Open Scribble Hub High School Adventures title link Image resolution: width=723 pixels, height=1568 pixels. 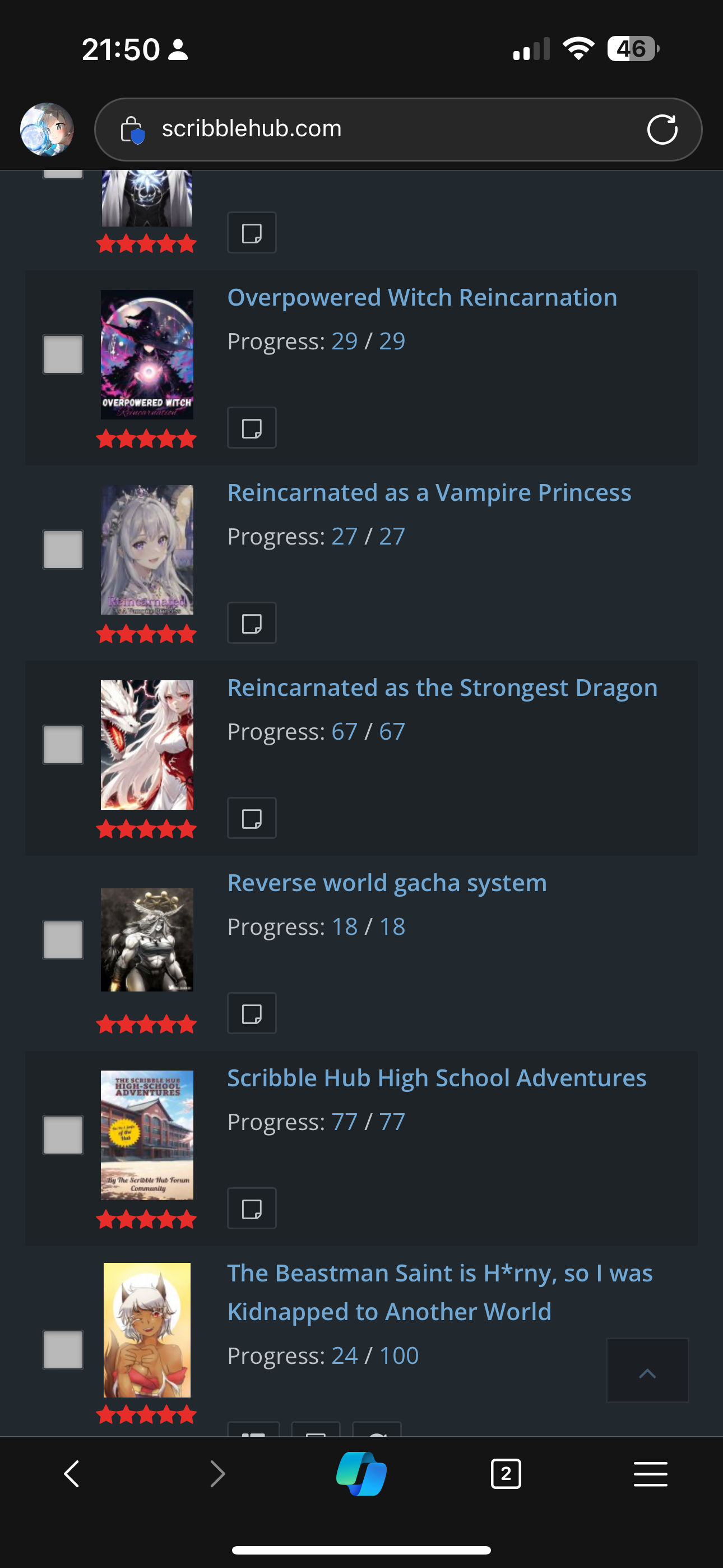[437, 1077]
